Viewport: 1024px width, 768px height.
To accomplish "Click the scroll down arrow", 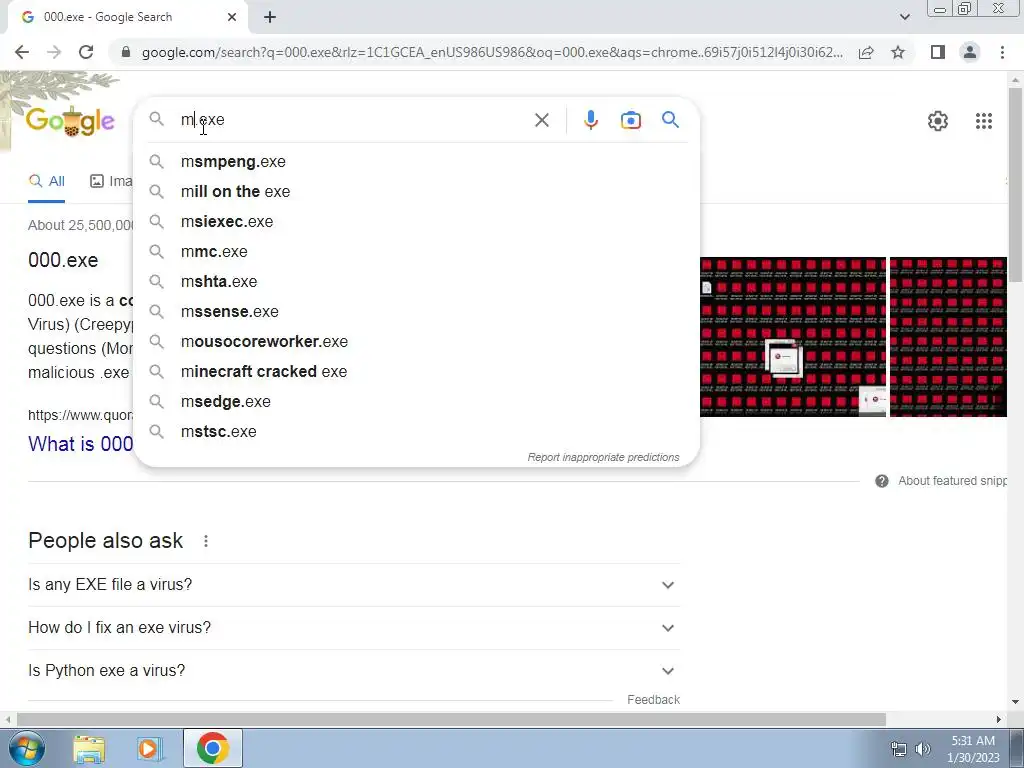I will (1015, 702).
